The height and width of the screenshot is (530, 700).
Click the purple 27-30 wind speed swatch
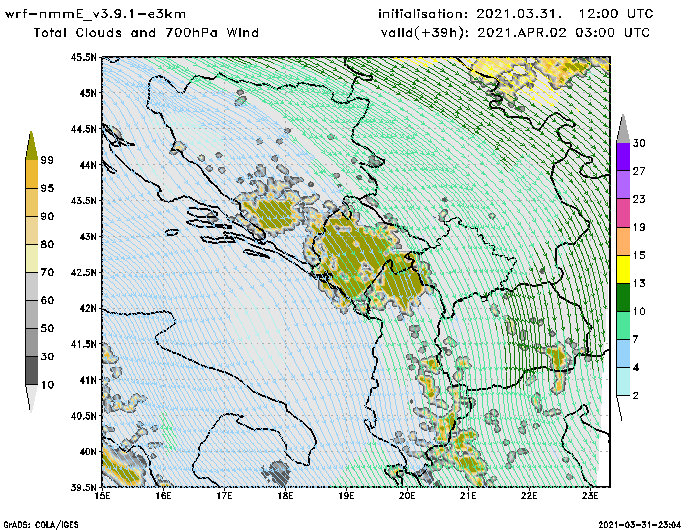click(623, 156)
